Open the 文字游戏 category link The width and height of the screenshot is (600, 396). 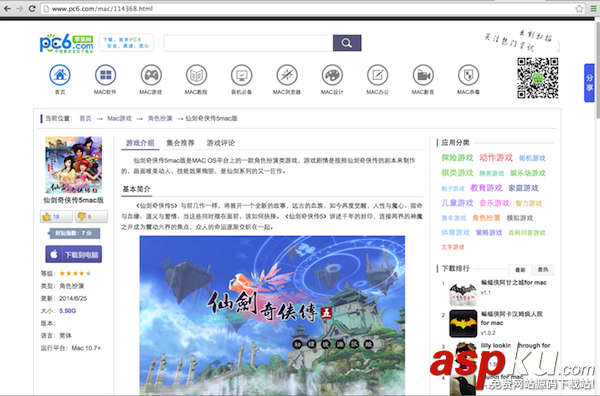click(x=453, y=247)
